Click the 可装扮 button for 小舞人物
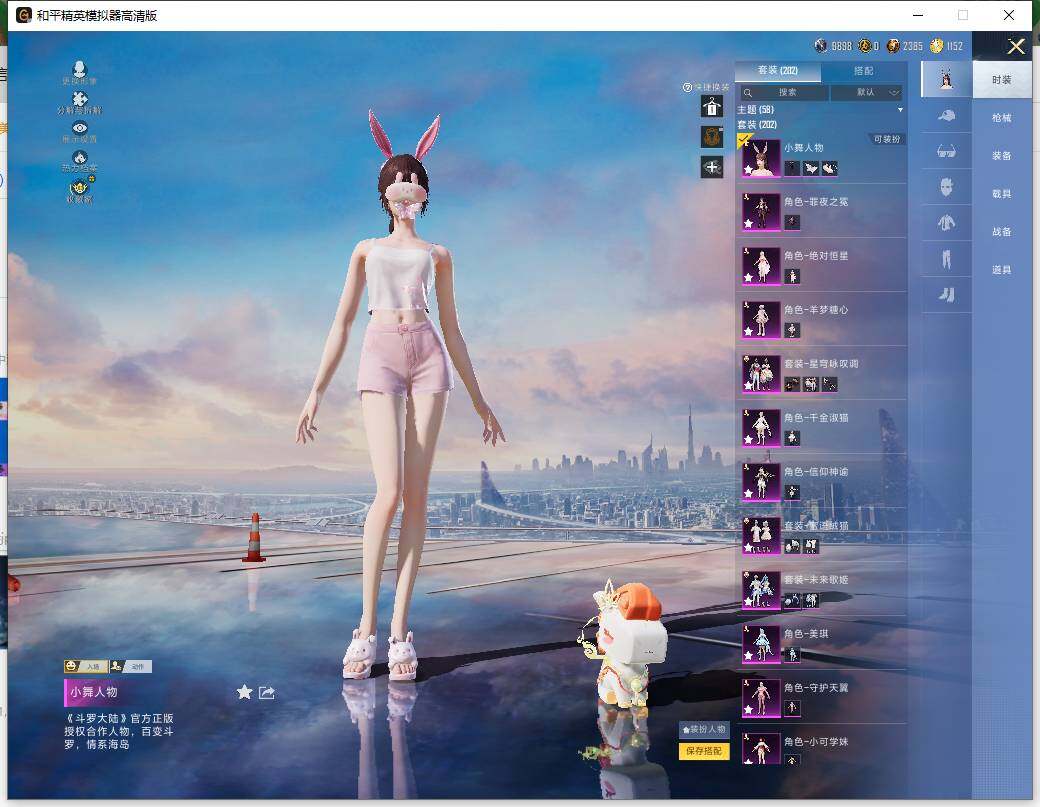 [886, 139]
